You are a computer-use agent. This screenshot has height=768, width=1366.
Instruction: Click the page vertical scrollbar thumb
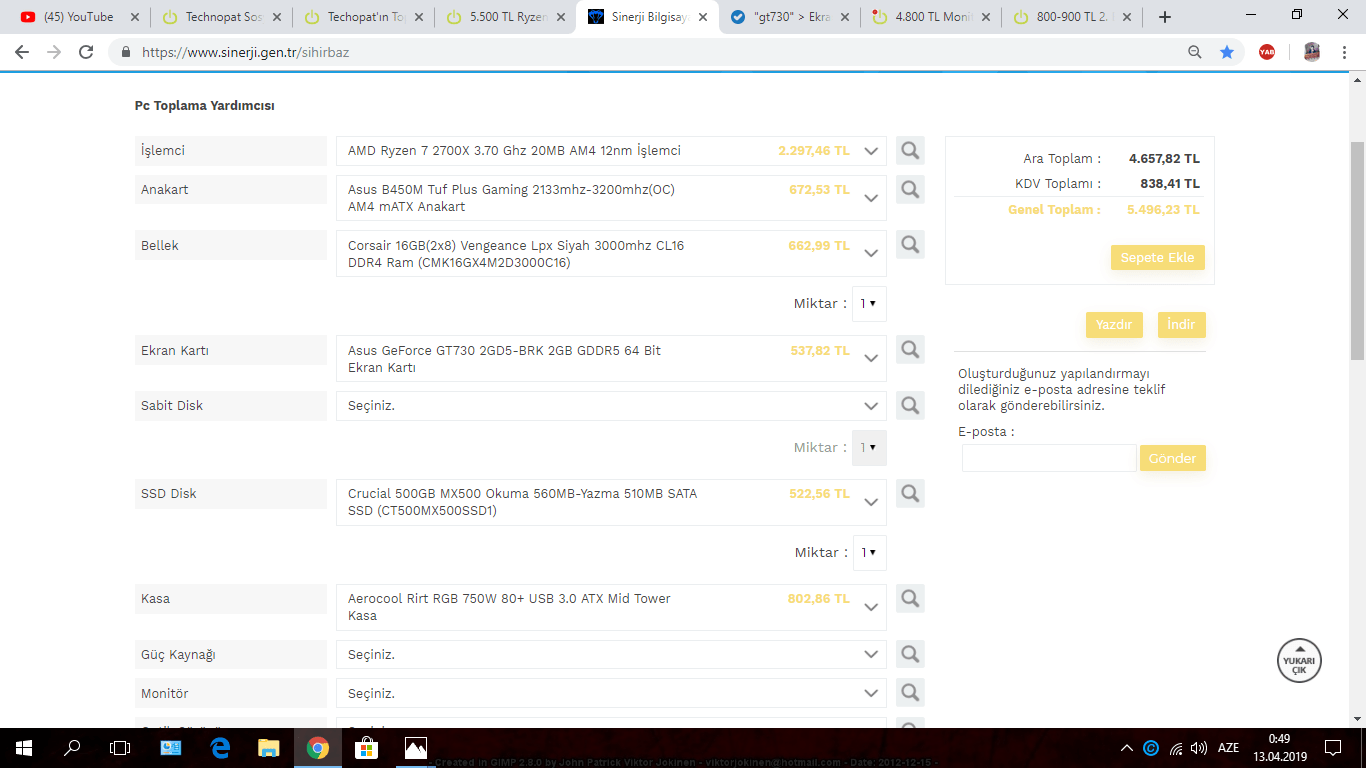tap(1358, 250)
